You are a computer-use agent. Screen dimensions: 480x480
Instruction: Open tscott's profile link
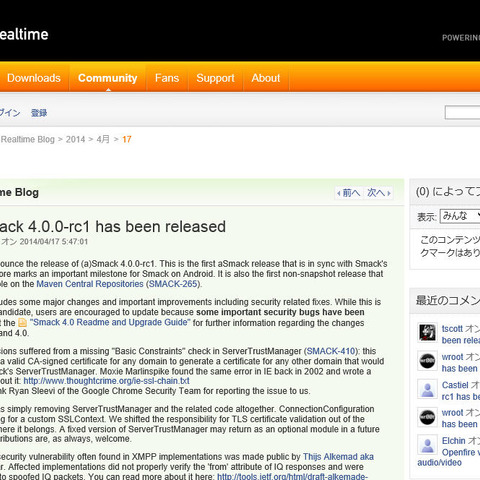(452, 329)
